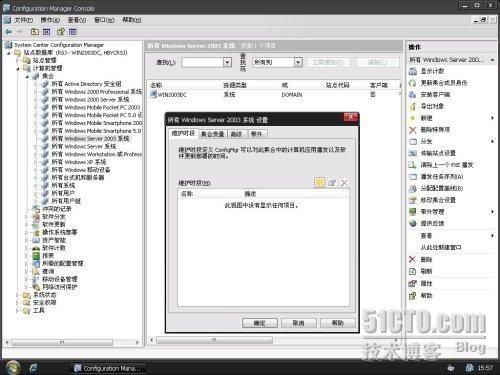The height and width of the screenshot is (375, 500).
Task: Select 网络访问保护 node in tree
Action: pos(59,287)
